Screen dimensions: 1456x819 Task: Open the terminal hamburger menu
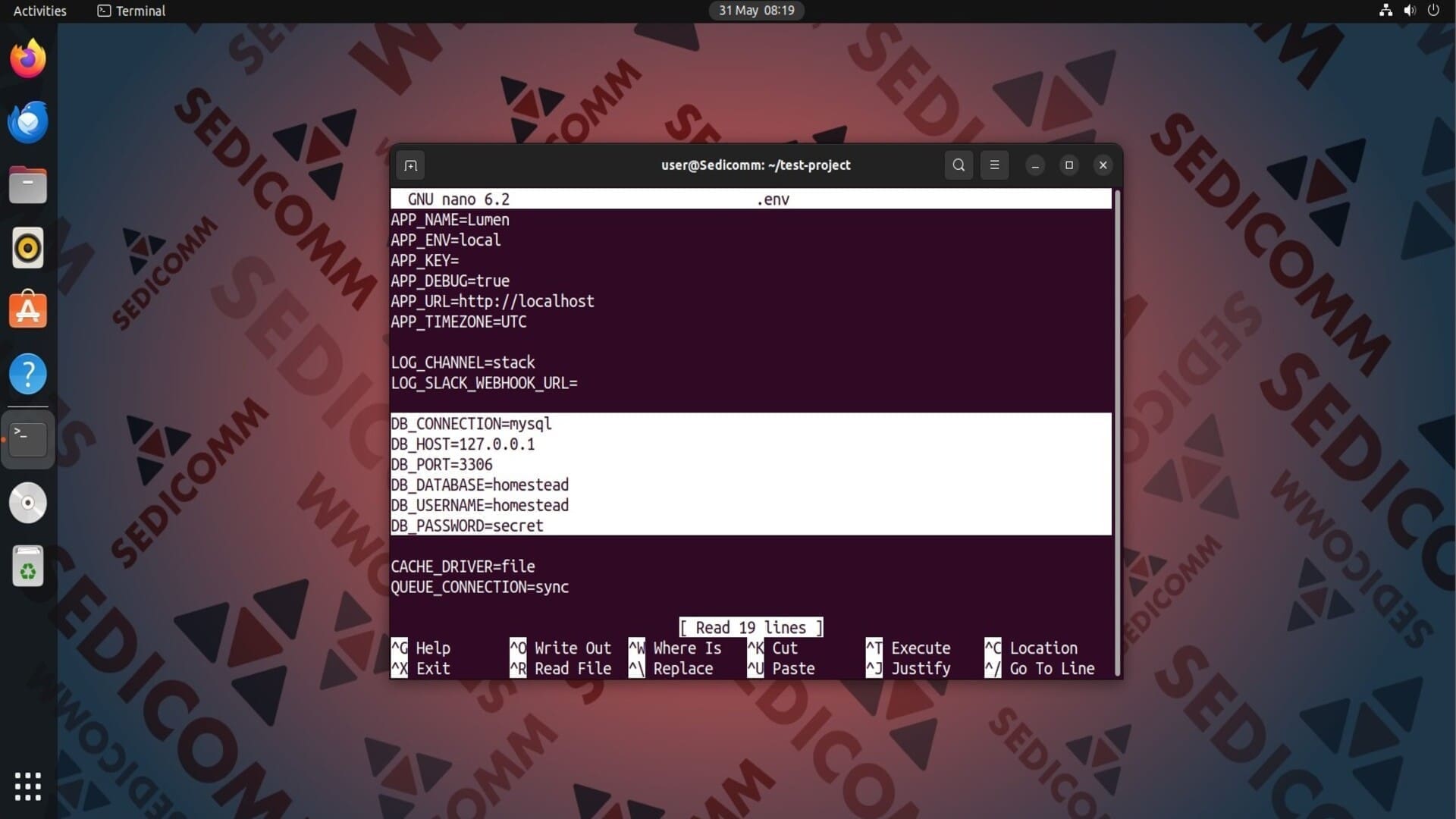[x=994, y=165]
